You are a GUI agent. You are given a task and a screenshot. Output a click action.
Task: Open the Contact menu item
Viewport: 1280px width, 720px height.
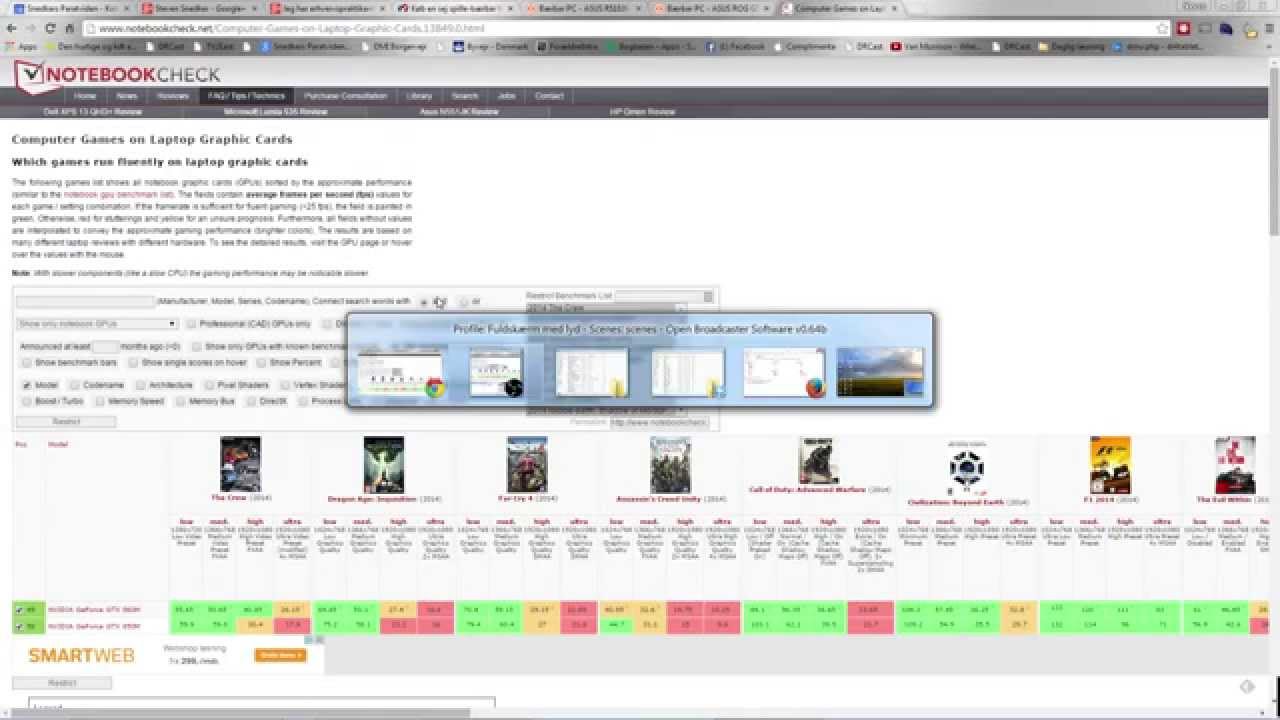click(x=549, y=96)
